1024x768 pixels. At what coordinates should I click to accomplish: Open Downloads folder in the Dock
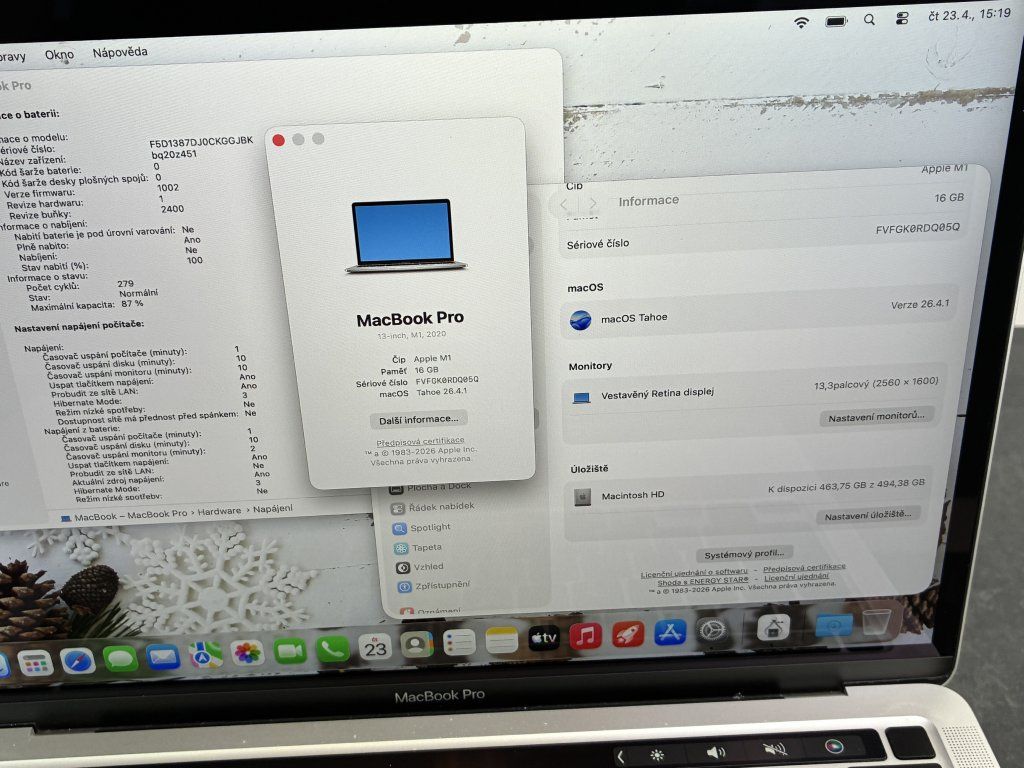834,624
